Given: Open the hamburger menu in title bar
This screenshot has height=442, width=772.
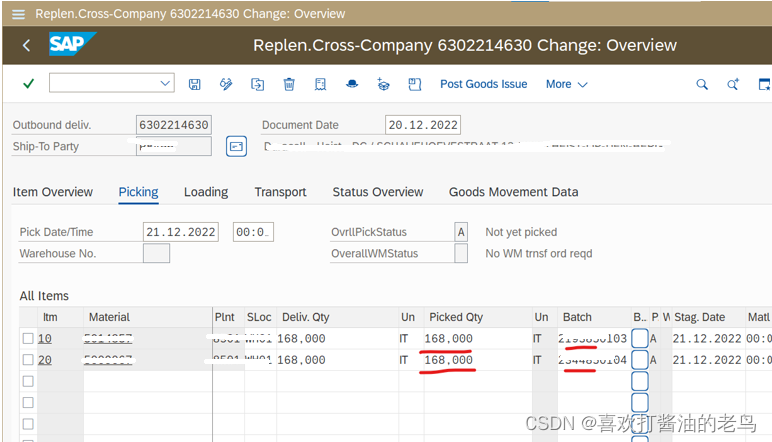Looking at the screenshot, I should [x=18, y=14].
